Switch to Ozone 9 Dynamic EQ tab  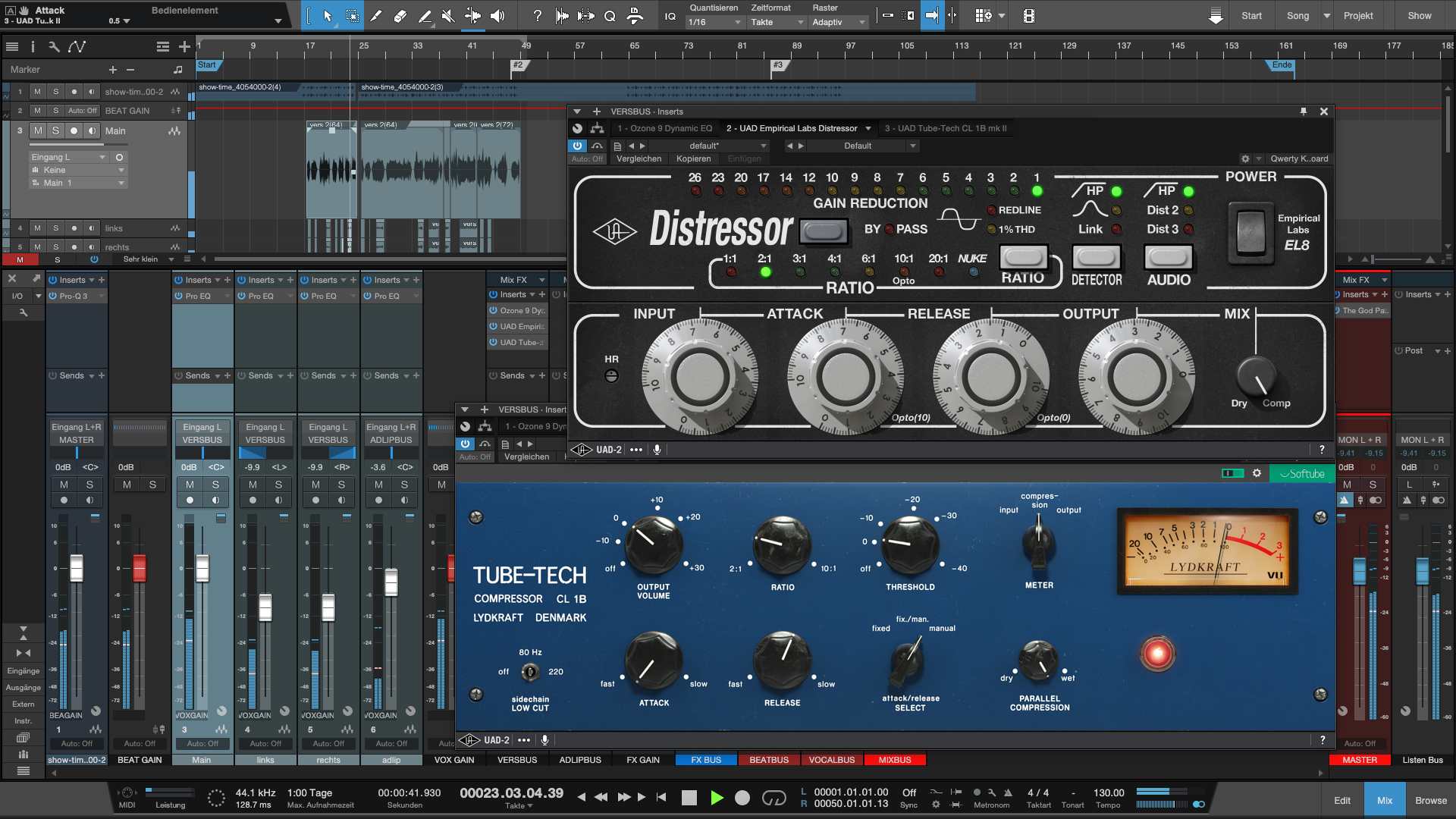pos(664,128)
